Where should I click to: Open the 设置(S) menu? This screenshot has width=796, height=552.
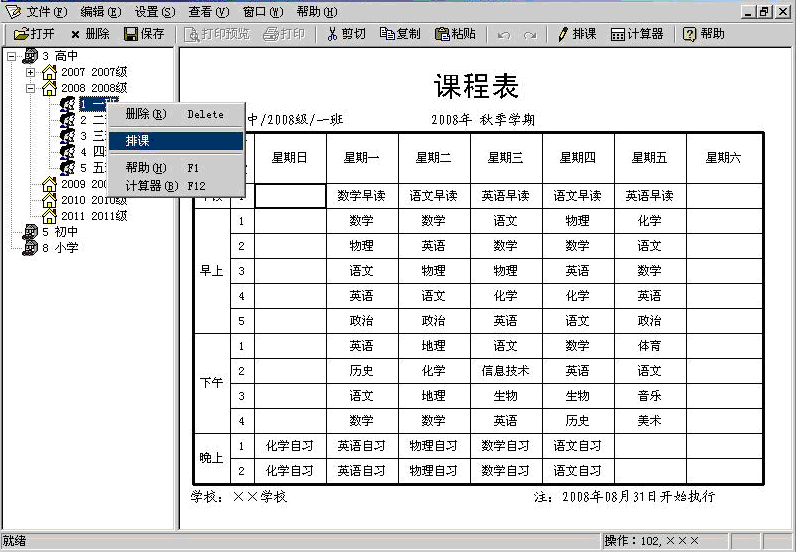[154, 12]
